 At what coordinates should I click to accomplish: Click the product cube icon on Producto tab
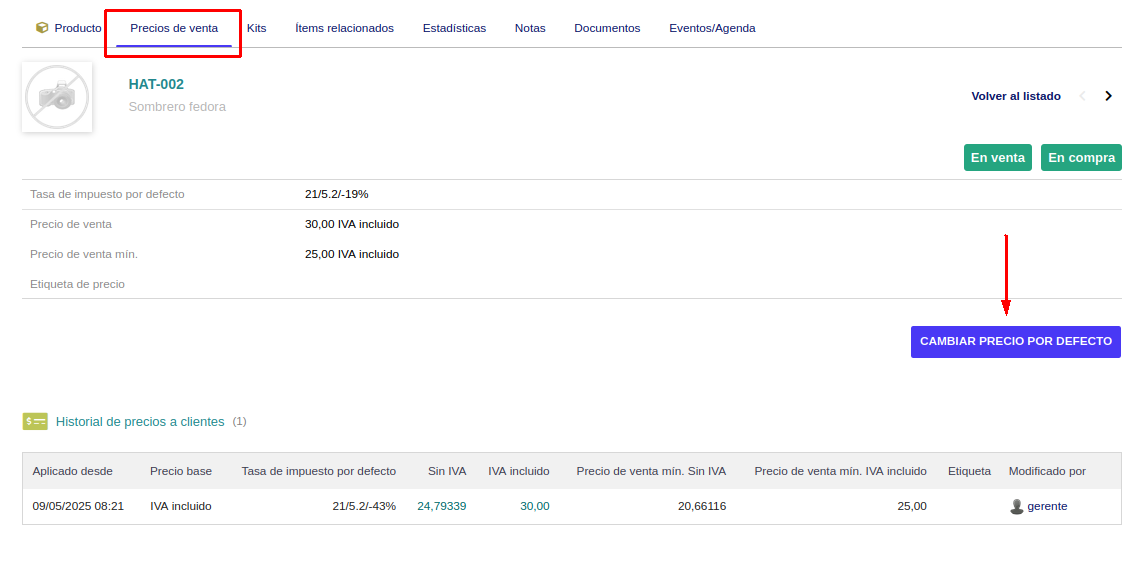(x=42, y=28)
